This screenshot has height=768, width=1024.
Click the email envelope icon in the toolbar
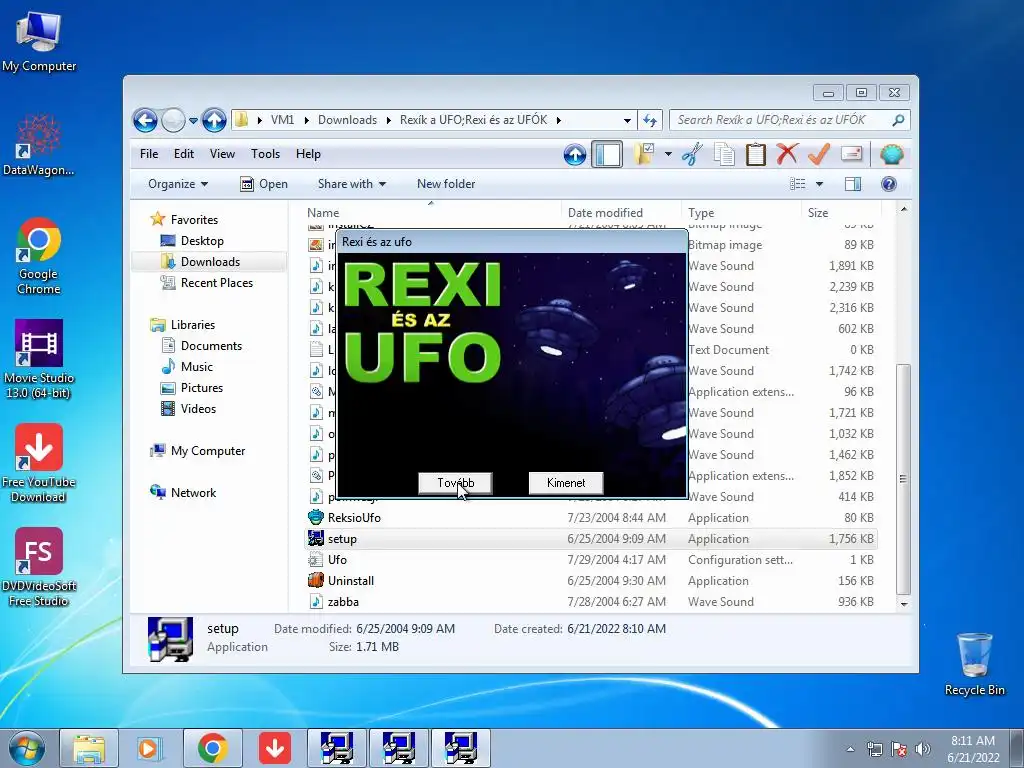tap(852, 155)
